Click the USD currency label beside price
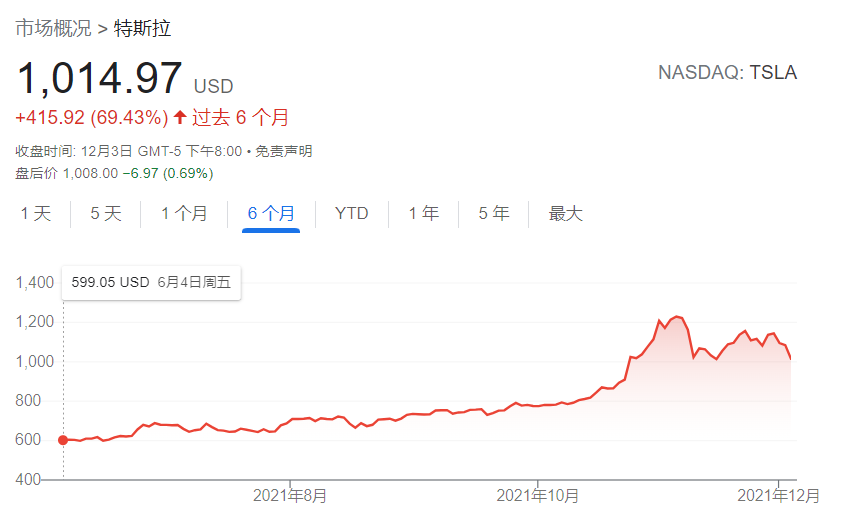This screenshot has width=845, height=518. click(x=213, y=86)
